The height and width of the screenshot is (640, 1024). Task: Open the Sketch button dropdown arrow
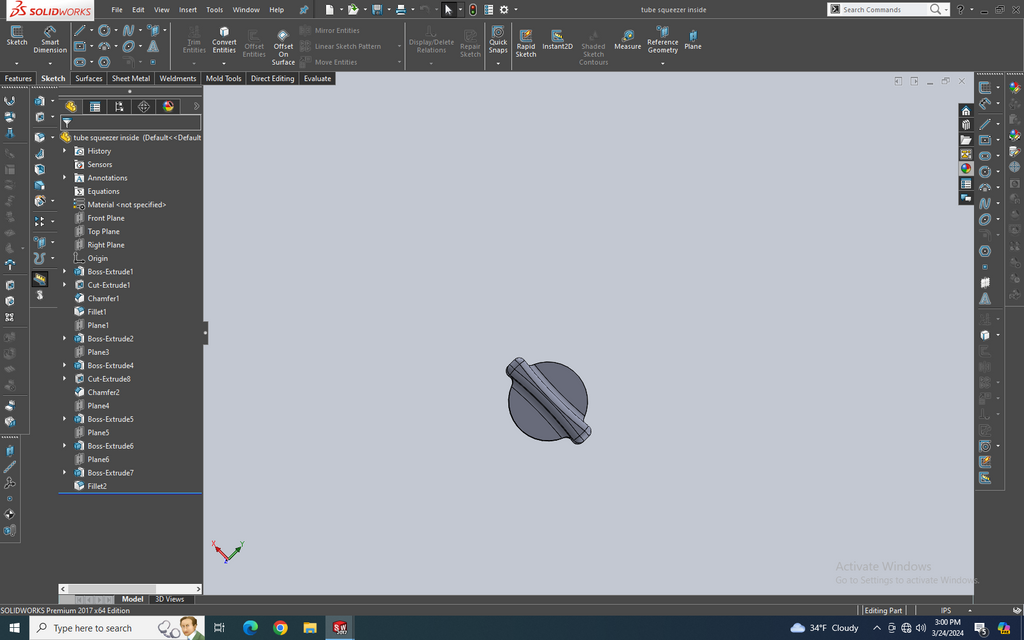coord(17,63)
